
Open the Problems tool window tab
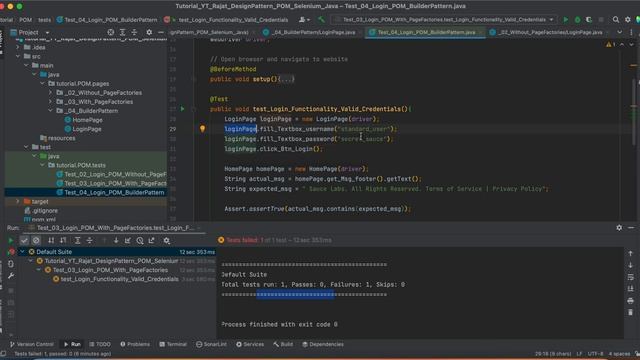(135, 344)
